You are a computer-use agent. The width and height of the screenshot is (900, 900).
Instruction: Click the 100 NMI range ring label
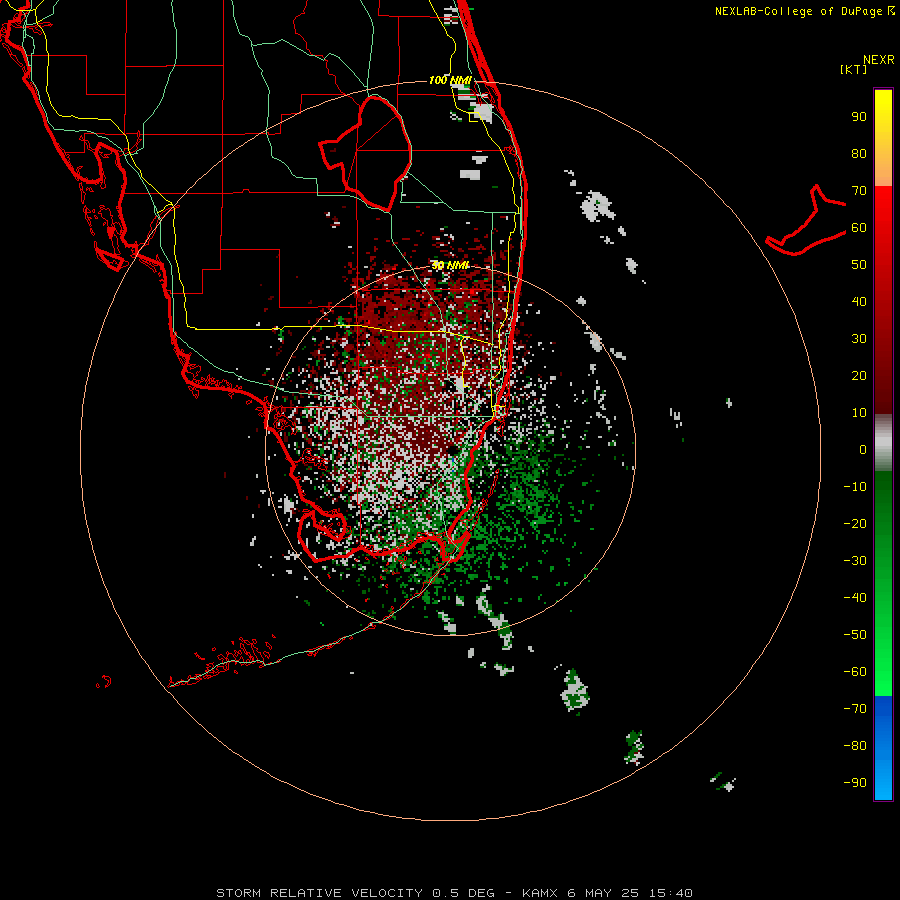point(450,80)
